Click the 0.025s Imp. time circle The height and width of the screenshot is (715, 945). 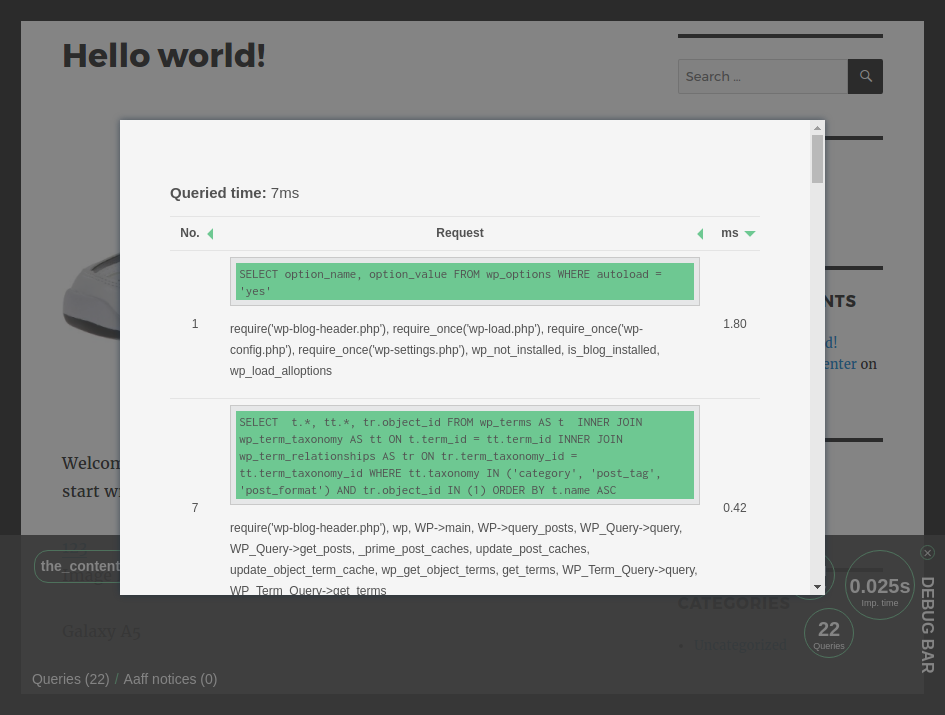tap(880, 585)
